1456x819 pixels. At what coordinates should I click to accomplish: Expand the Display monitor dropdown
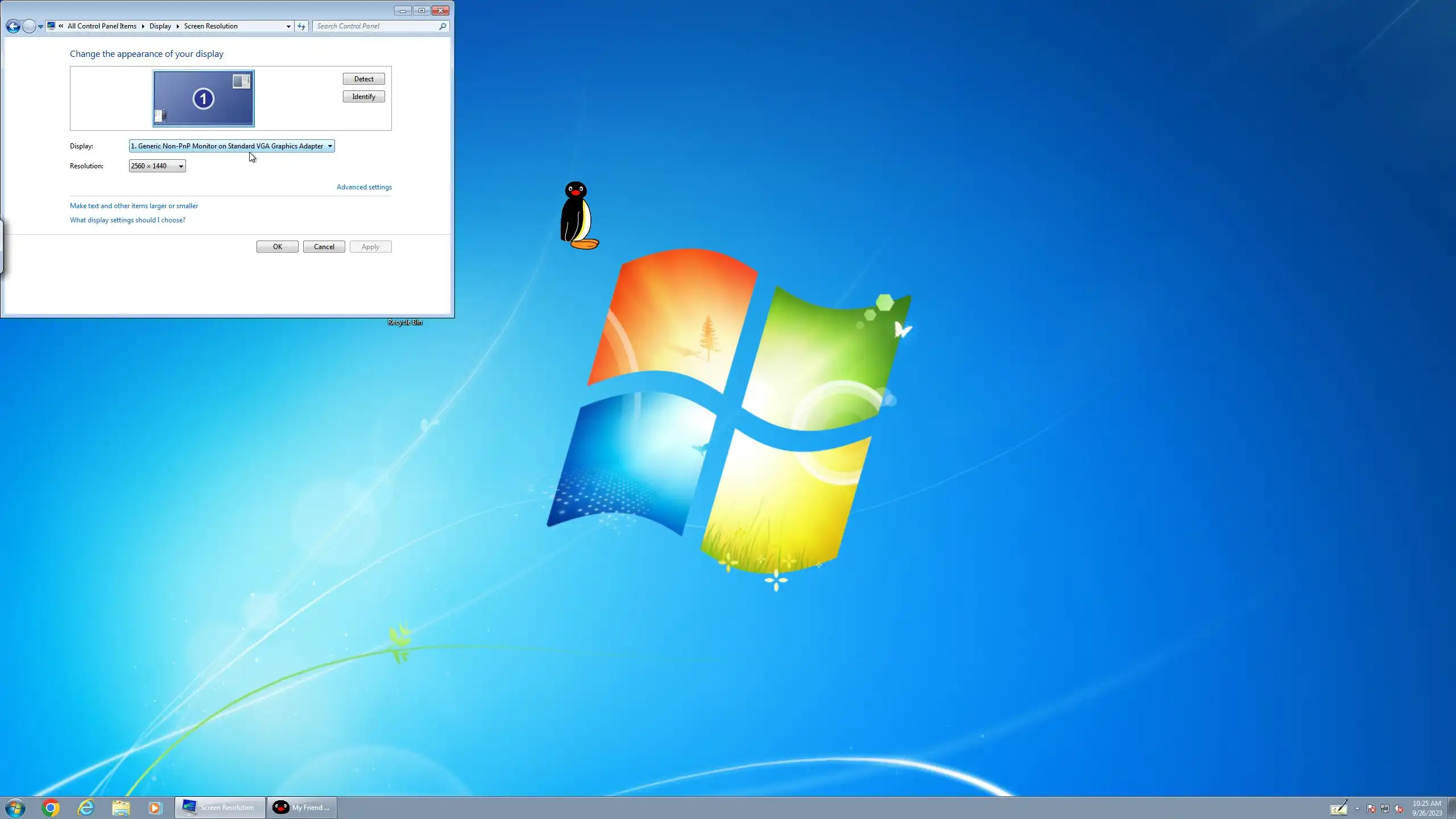231,146
